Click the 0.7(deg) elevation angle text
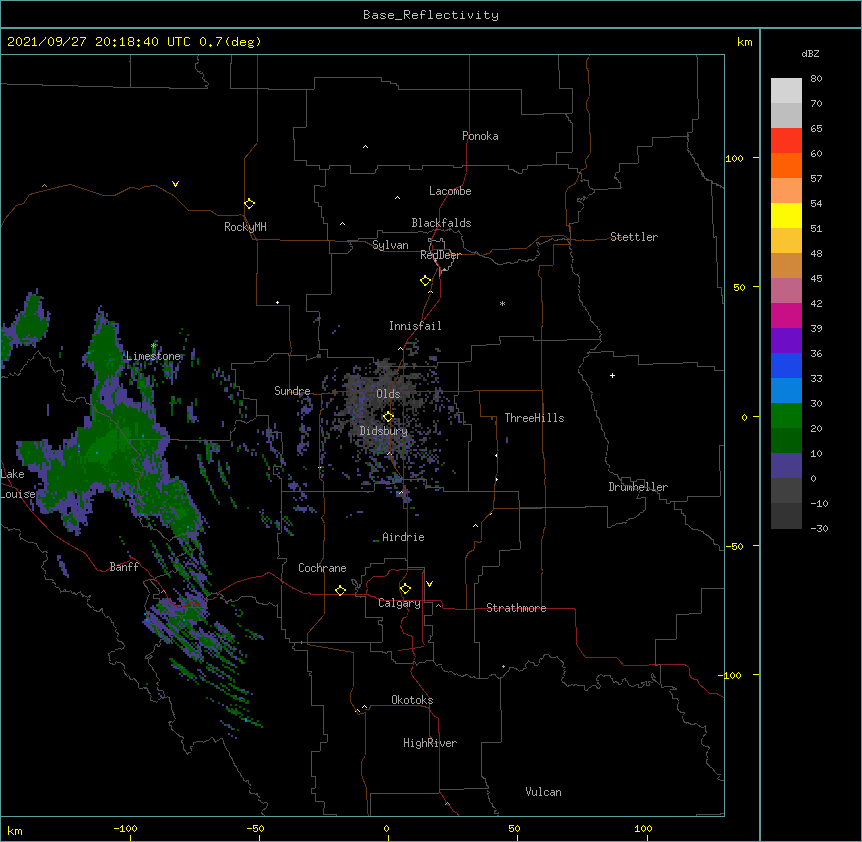 [230, 42]
